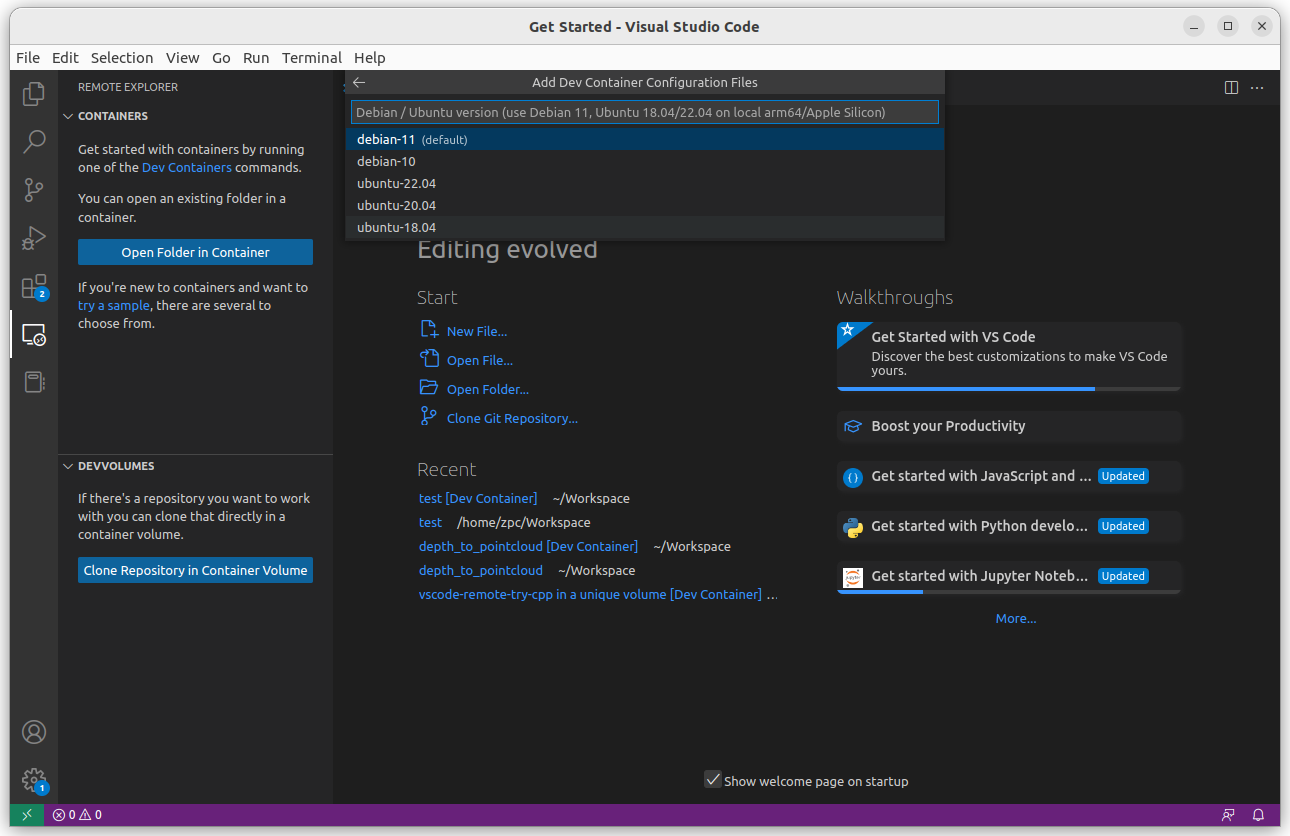Open recent test in /home/zpc/Workspace
The image size is (1290, 836).
pos(430,522)
